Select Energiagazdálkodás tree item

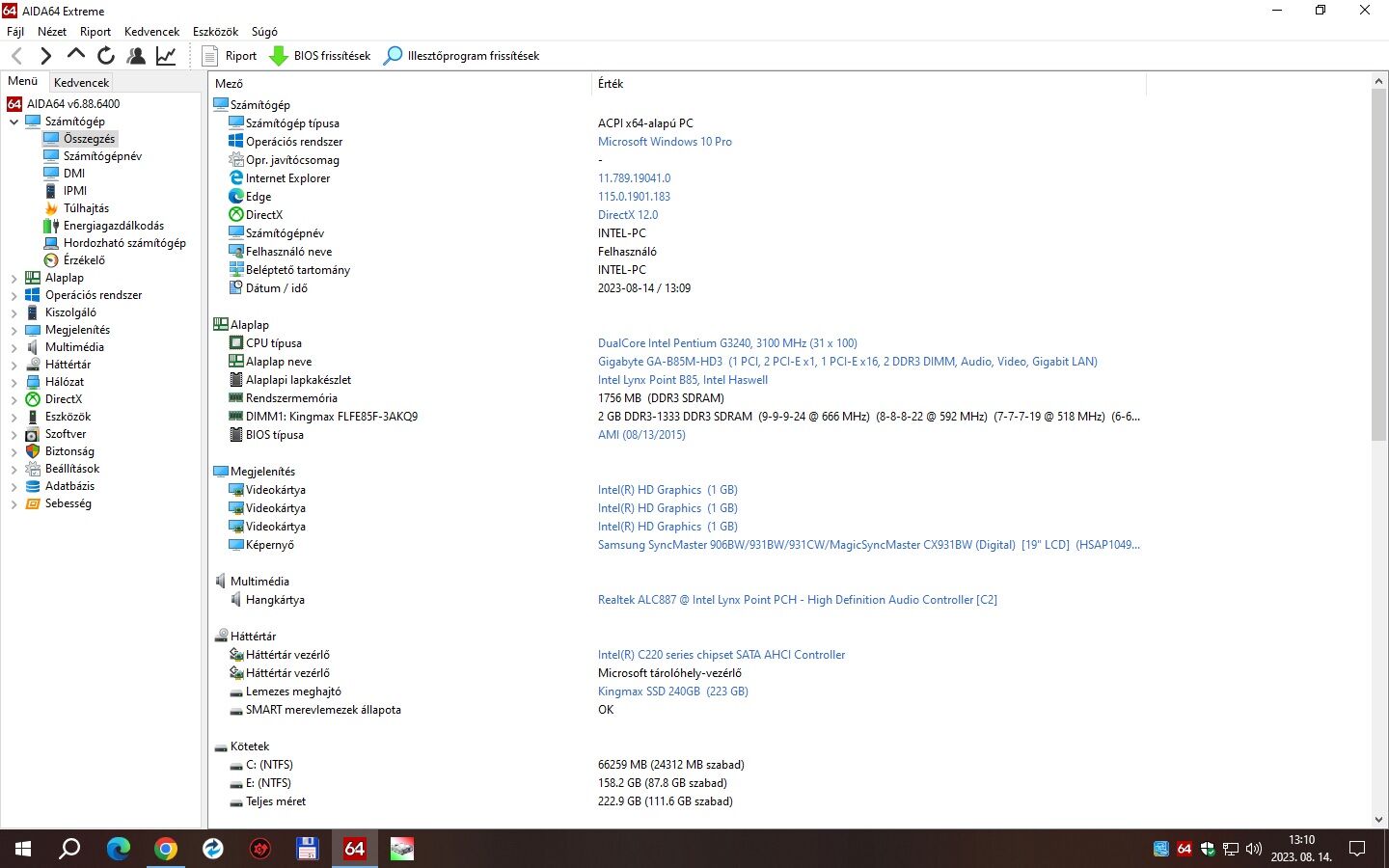click(x=113, y=226)
